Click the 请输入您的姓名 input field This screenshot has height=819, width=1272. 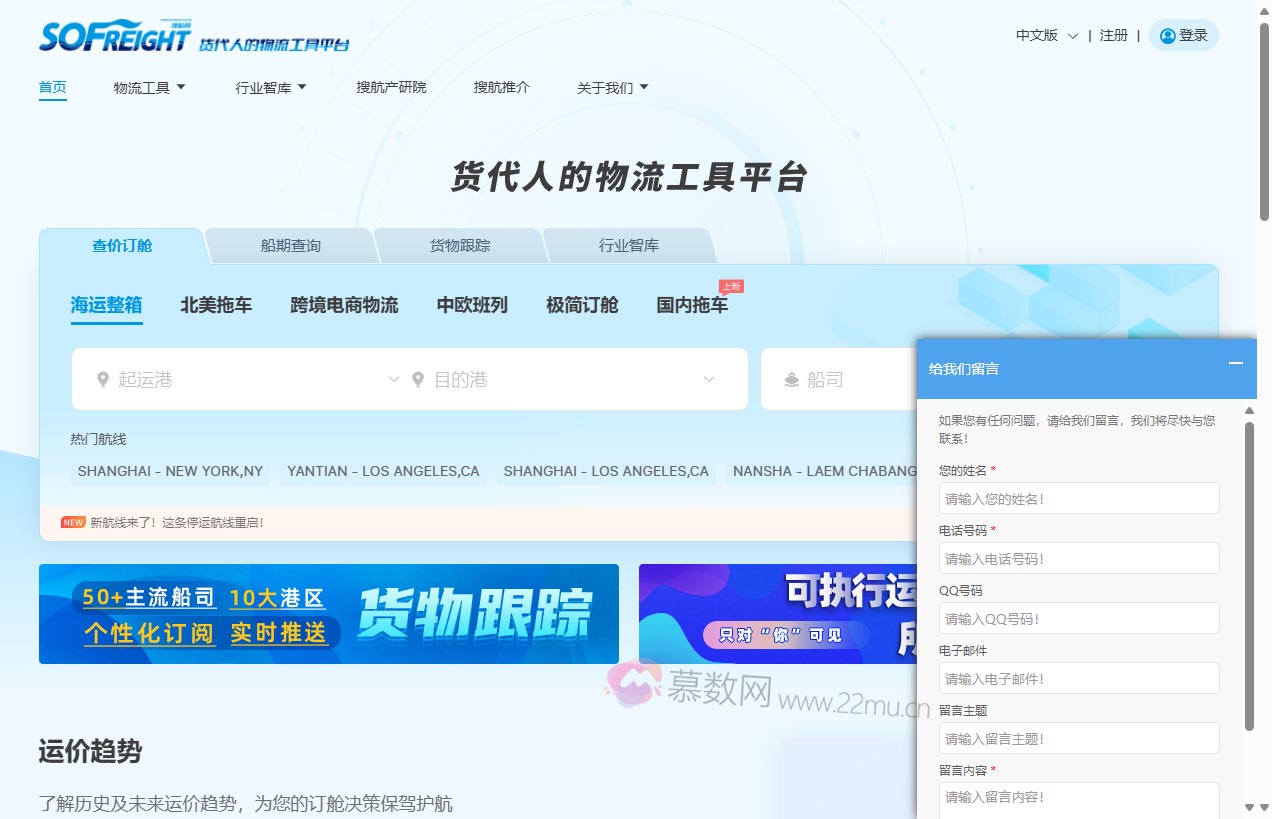(1079, 498)
